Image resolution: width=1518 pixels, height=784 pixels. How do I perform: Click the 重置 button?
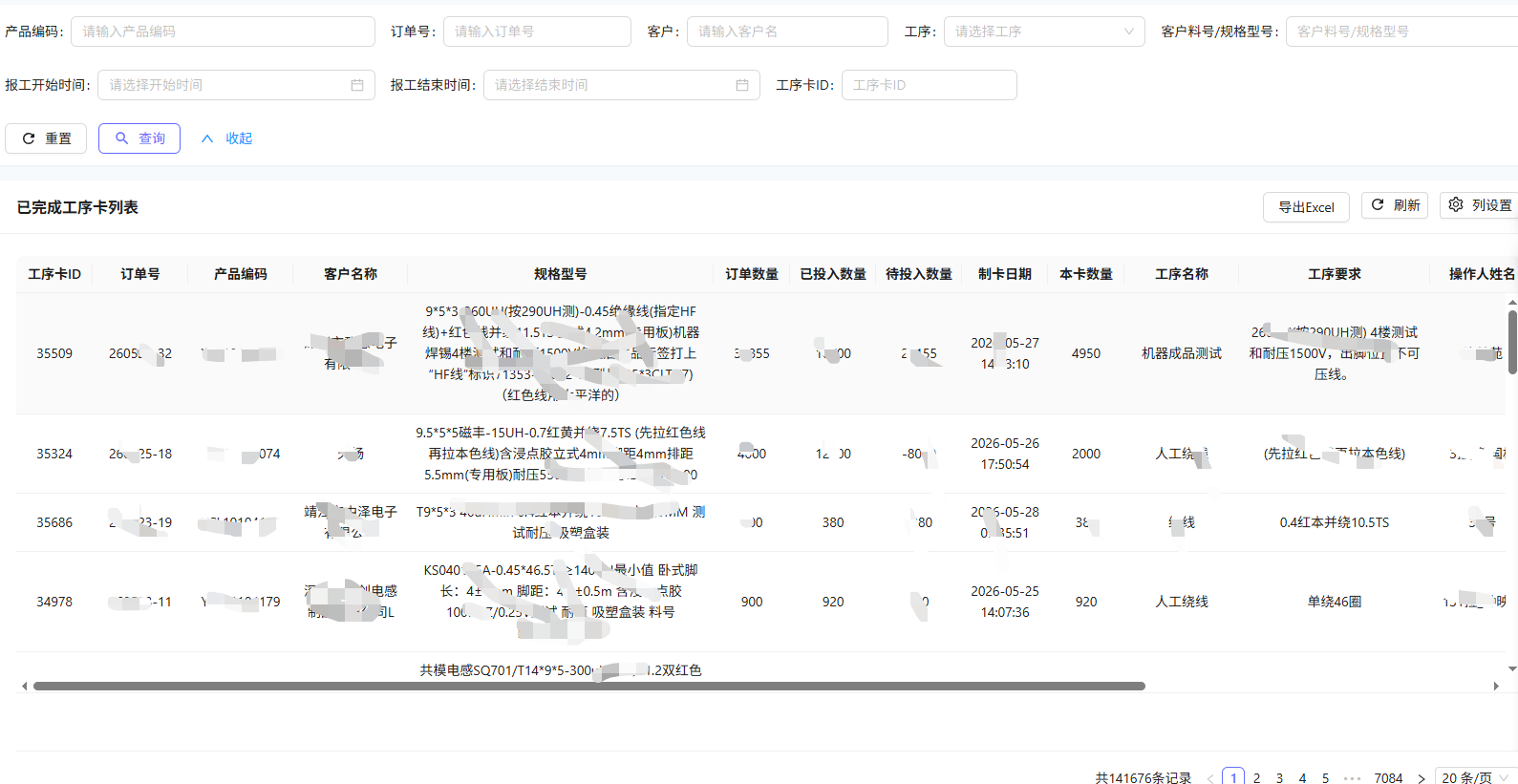(46, 138)
